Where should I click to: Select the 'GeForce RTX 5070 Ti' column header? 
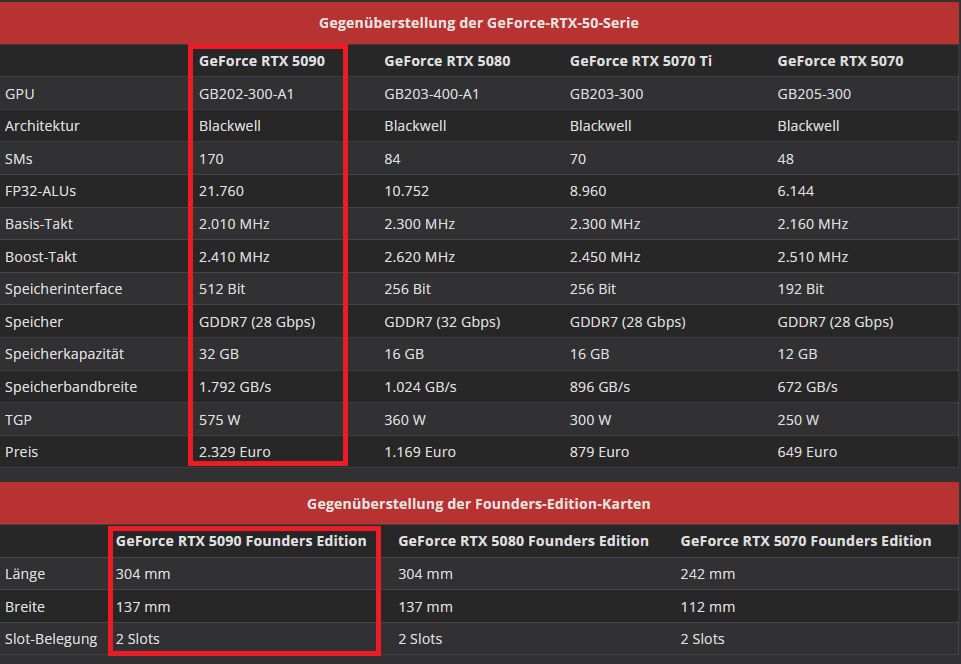coord(640,61)
